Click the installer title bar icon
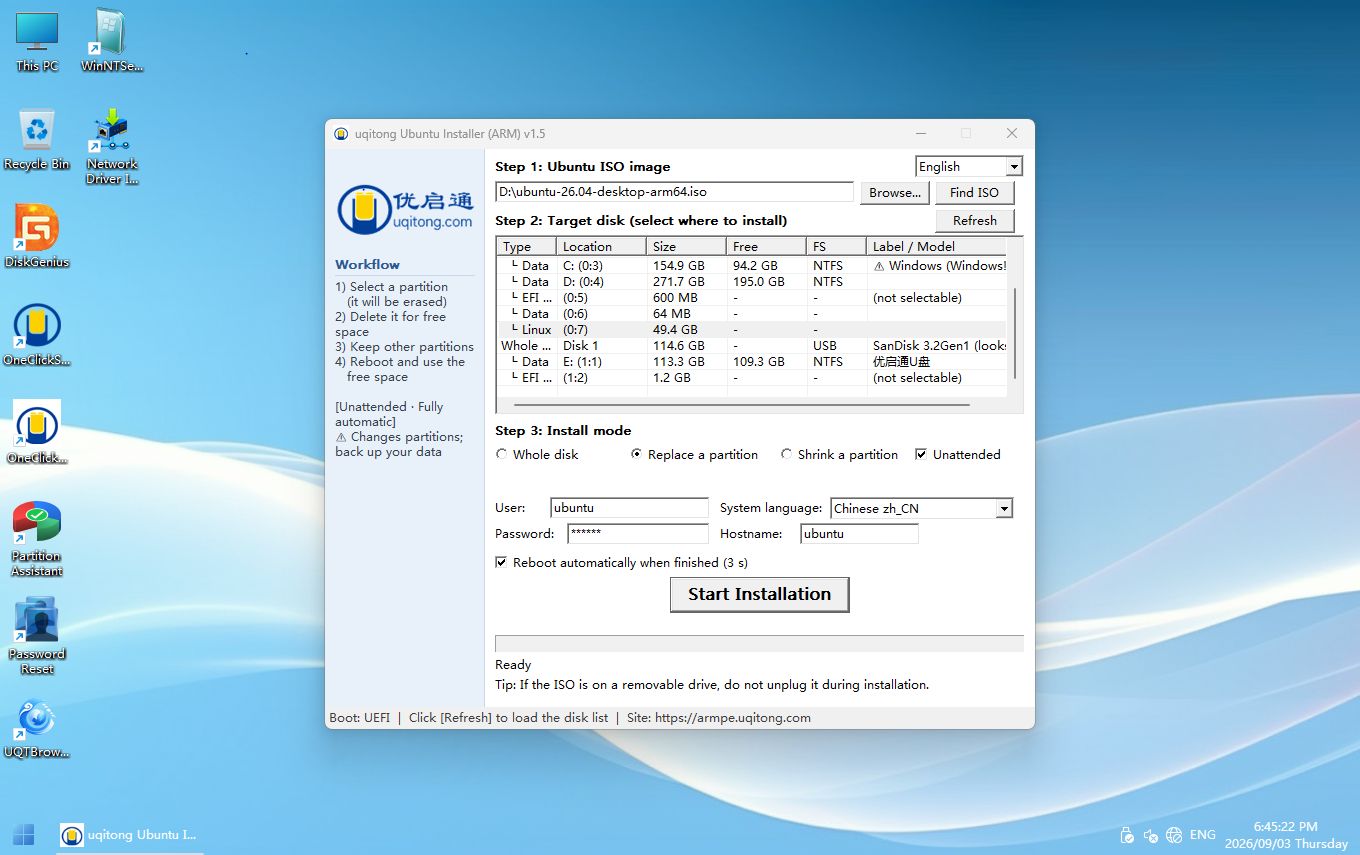The image size is (1360, 855). click(341, 134)
